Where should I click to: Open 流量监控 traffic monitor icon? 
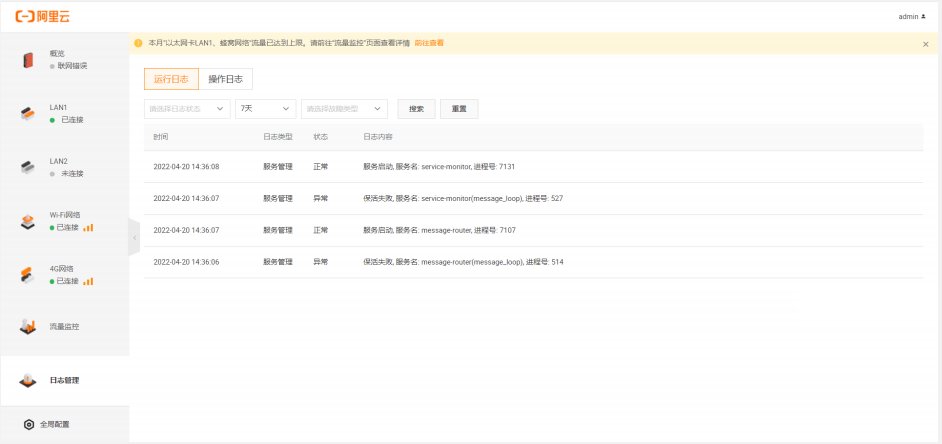(x=28, y=327)
